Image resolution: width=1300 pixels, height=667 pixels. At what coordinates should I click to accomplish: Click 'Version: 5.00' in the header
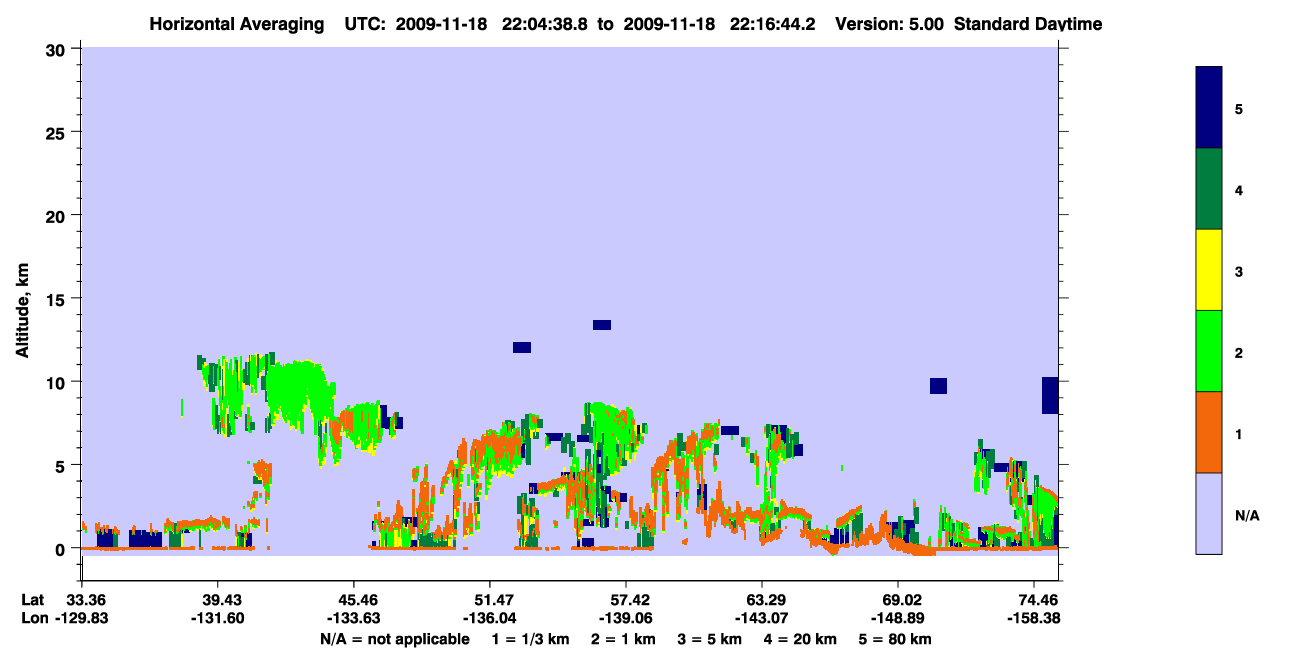890,23
